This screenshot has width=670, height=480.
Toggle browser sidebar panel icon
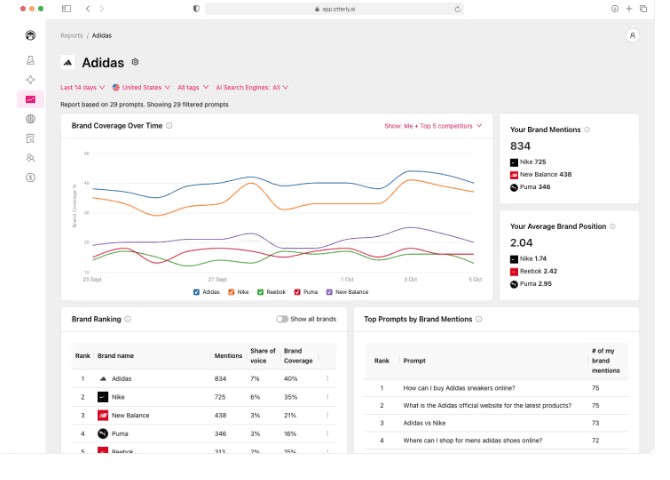point(66,9)
